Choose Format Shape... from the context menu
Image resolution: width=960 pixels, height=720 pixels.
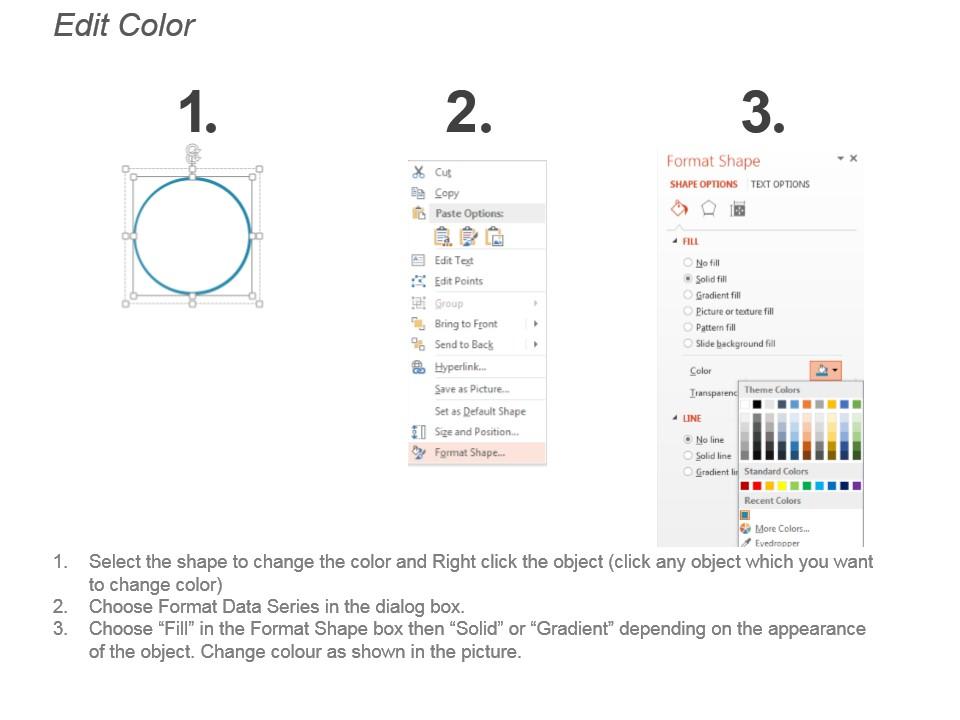pos(469,453)
